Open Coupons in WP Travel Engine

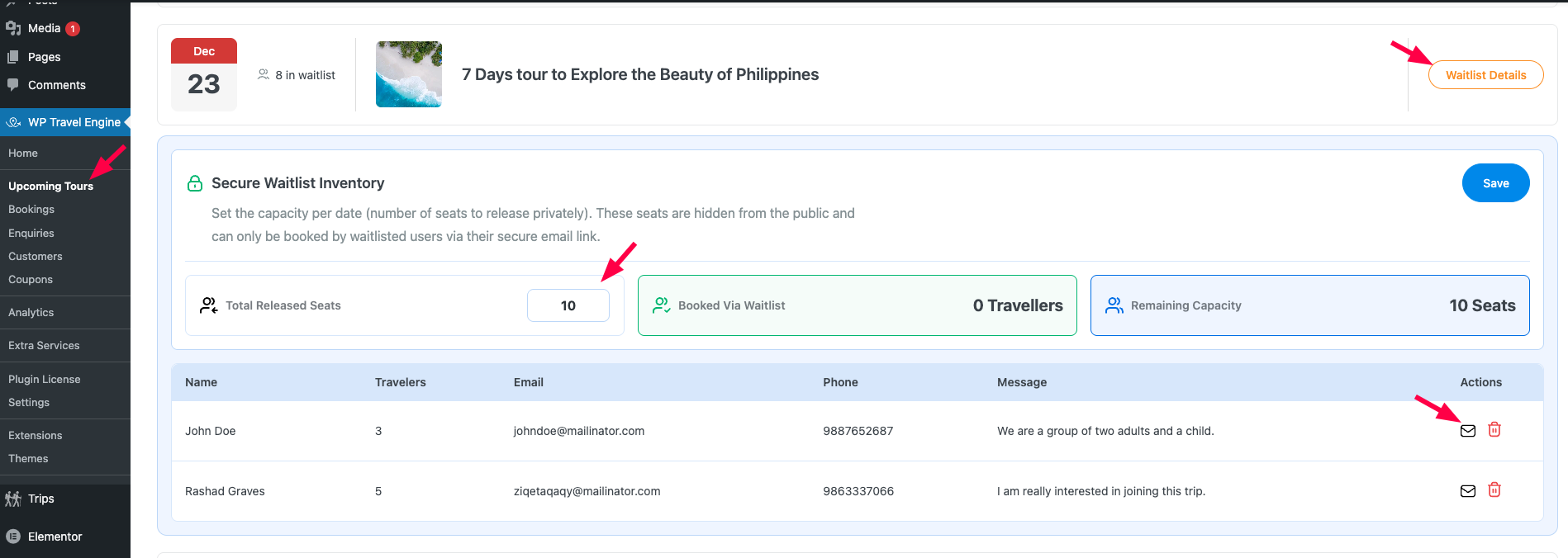tap(31, 280)
